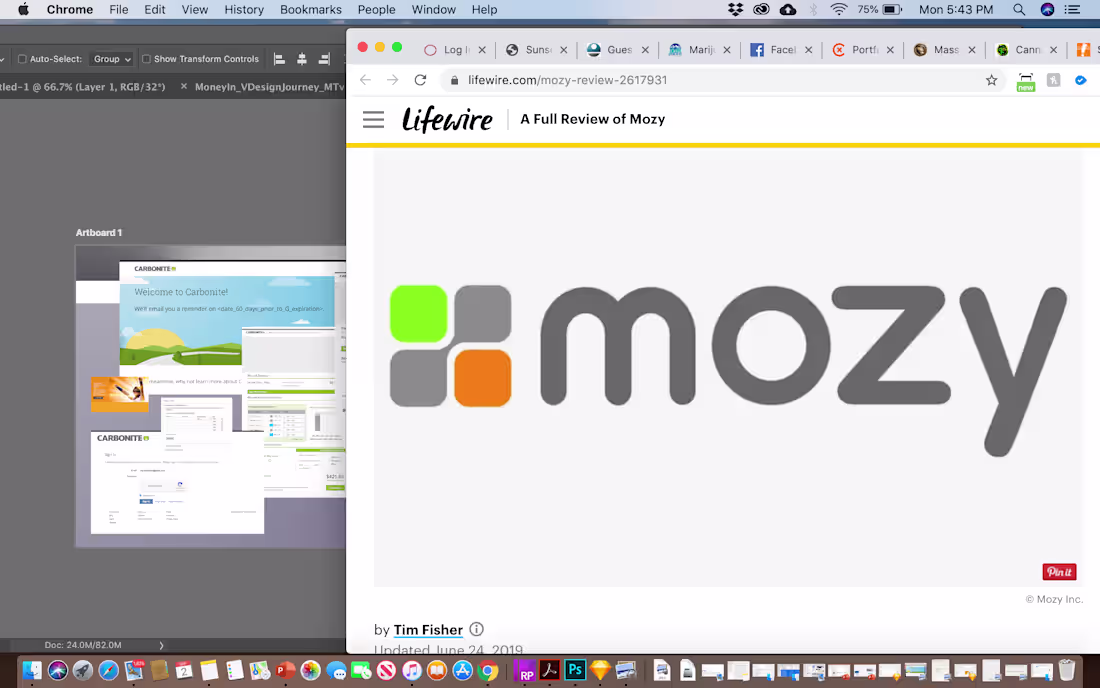
Task: Click the info icon beside Tim Fisher
Action: (476, 629)
